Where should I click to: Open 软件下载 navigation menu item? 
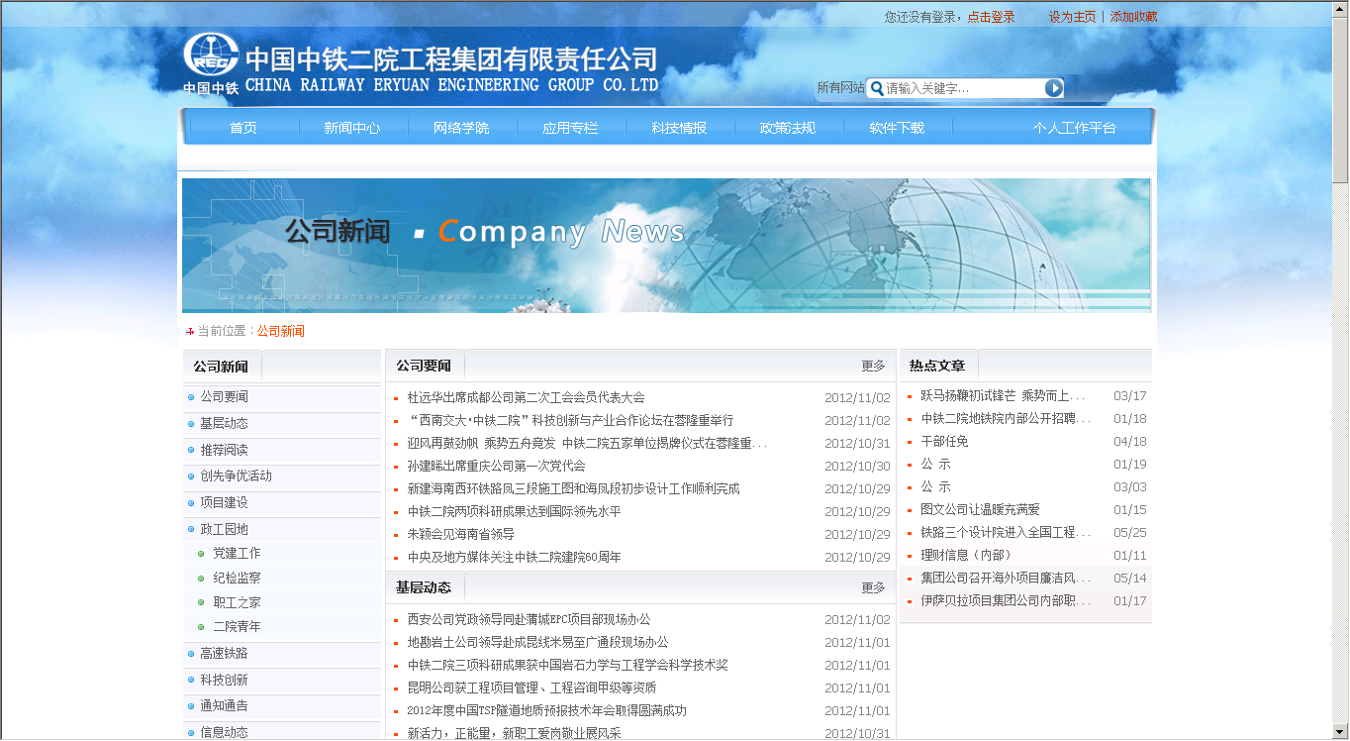(x=896, y=128)
